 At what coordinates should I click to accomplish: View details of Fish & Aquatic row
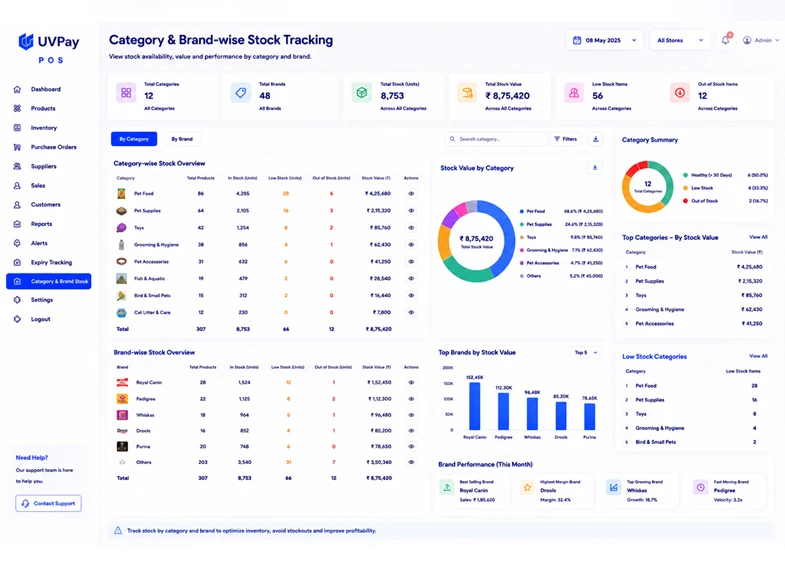tap(411, 278)
